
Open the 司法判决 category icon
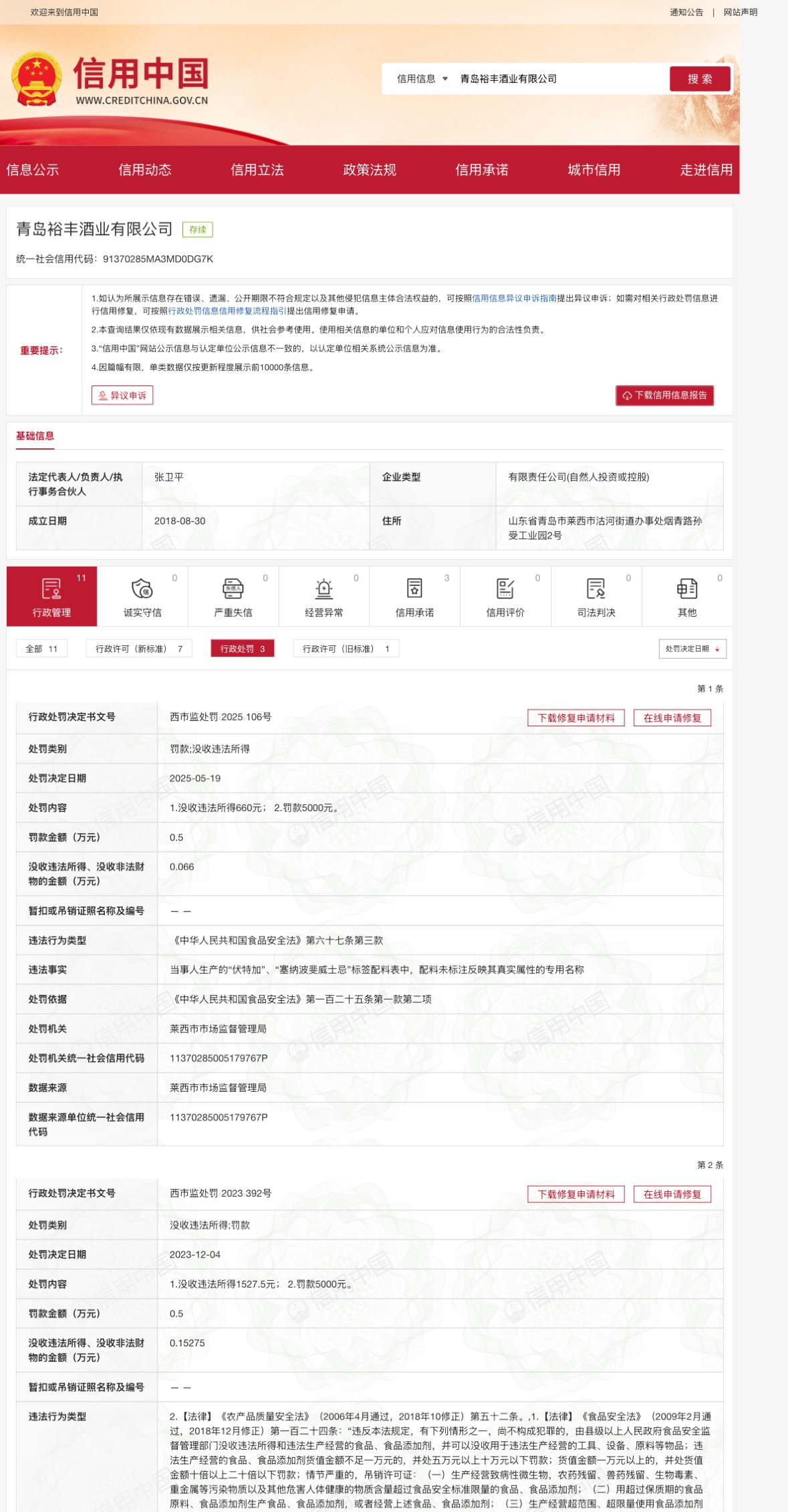[596, 589]
